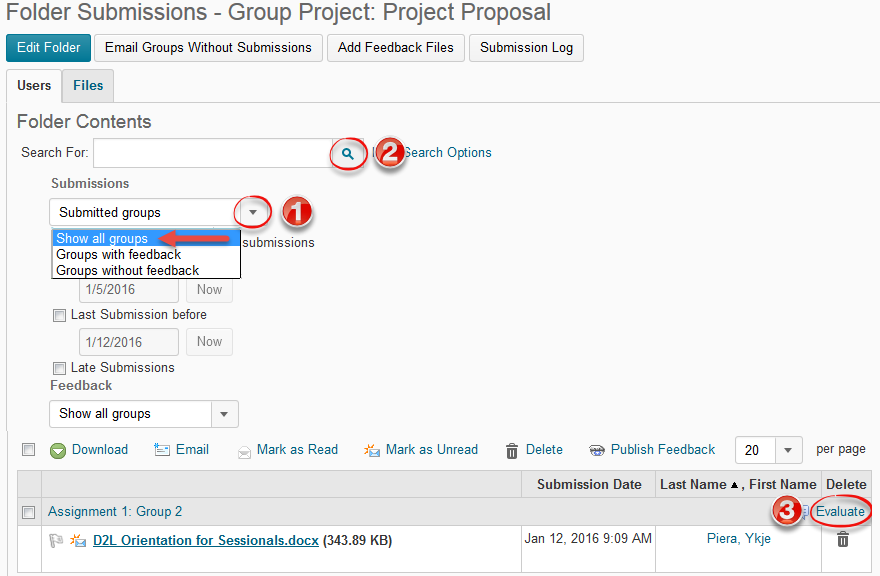Click trash icon in Piera, Ykje row
This screenshot has width=880, height=576.
(842, 540)
